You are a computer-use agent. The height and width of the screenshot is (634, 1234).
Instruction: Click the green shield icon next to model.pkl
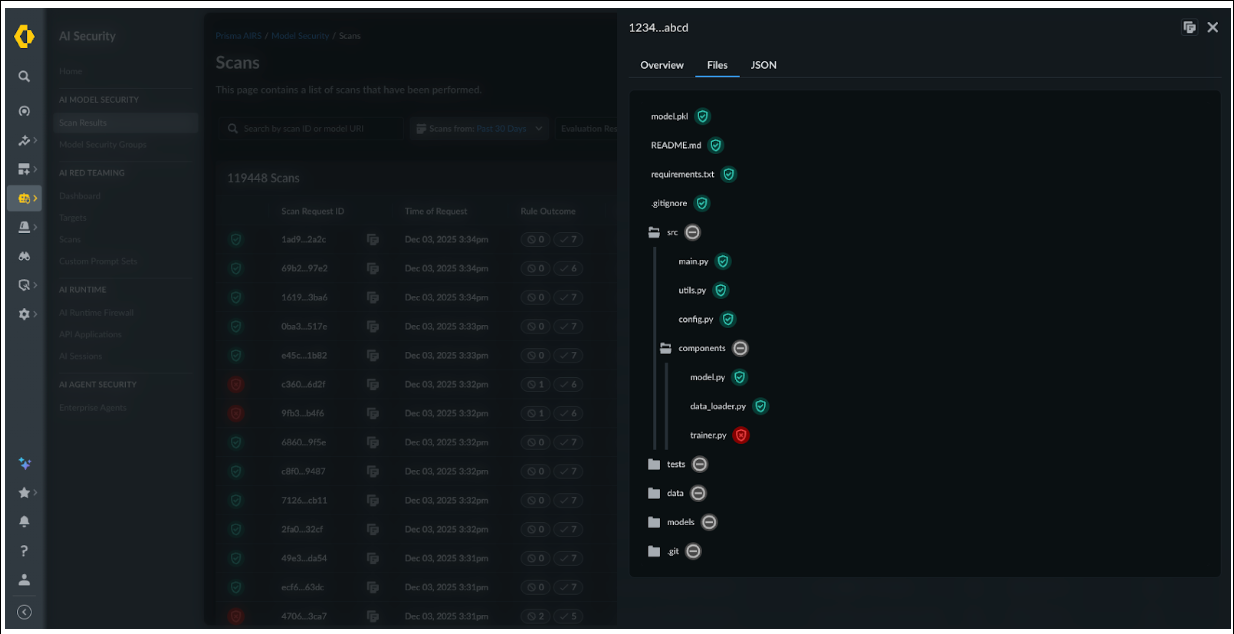[x=703, y=116]
